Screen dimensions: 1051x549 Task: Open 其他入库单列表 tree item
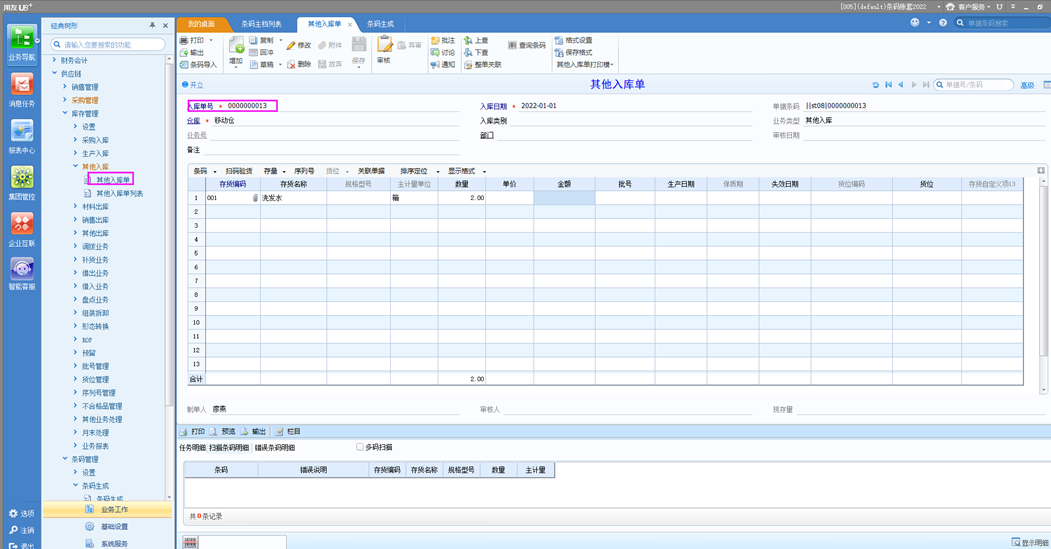click(x=119, y=193)
